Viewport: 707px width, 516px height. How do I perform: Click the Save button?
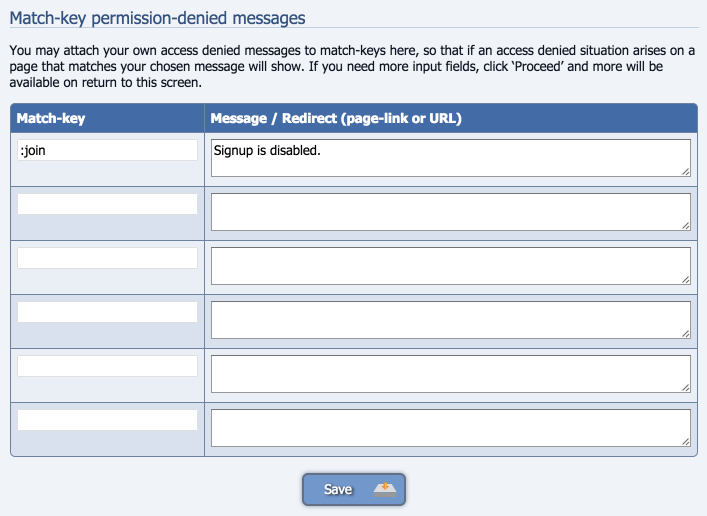[x=354, y=489]
